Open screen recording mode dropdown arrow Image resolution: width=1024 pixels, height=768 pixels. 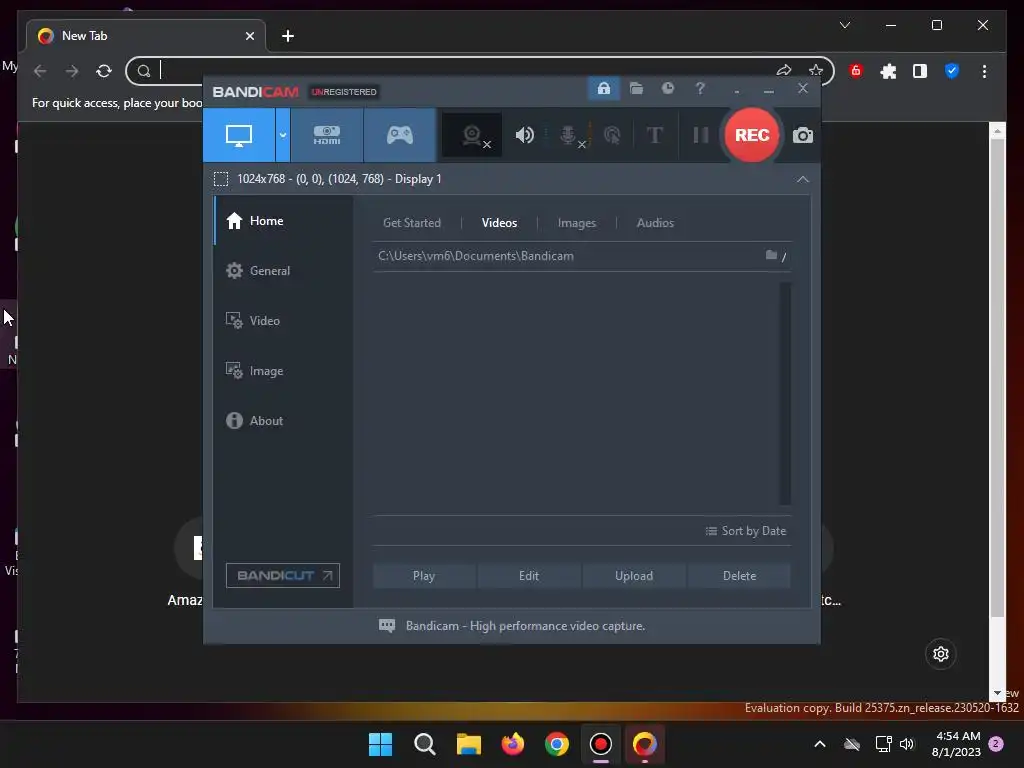click(283, 135)
